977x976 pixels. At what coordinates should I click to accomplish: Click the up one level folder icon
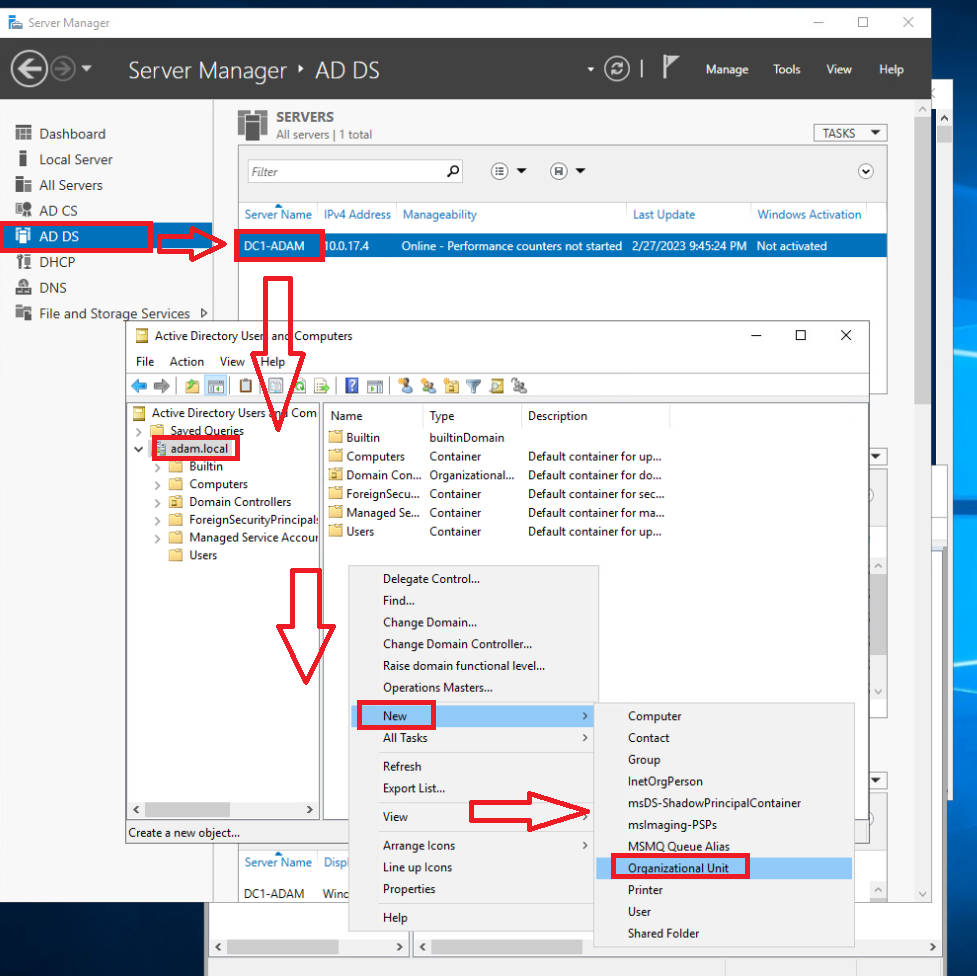click(x=192, y=386)
